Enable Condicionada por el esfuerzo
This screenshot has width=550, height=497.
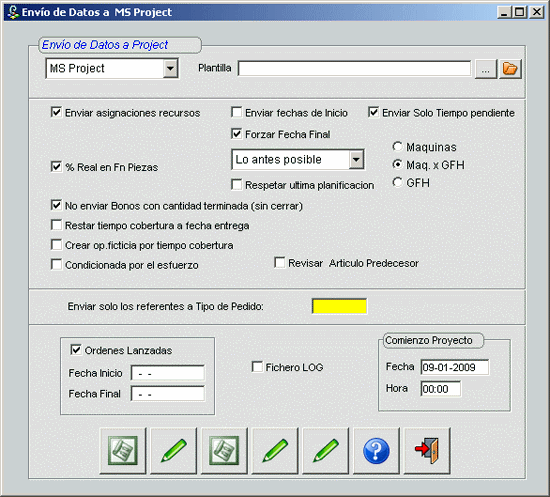point(56,264)
